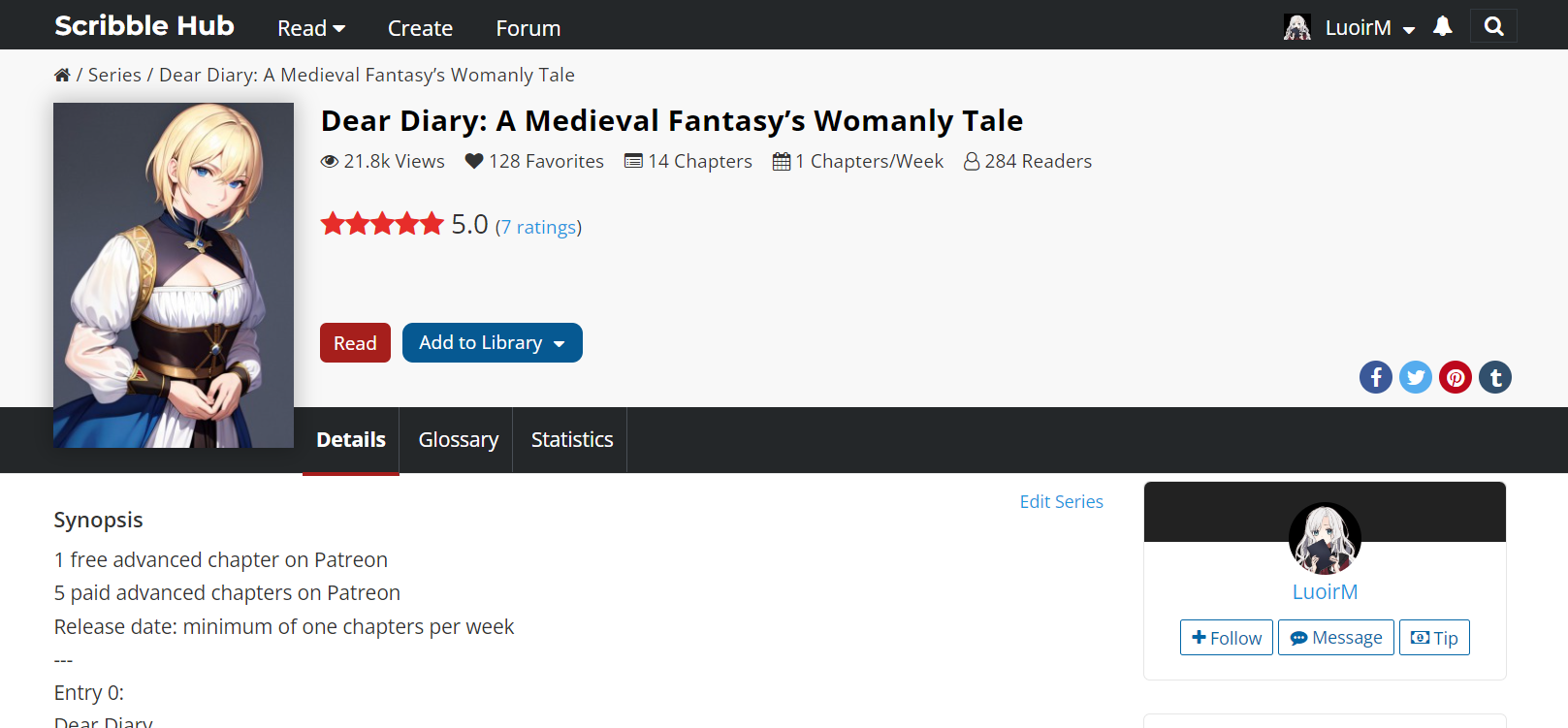Click the Message author button
This screenshot has height=728, width=1568.
(1335, 638)
